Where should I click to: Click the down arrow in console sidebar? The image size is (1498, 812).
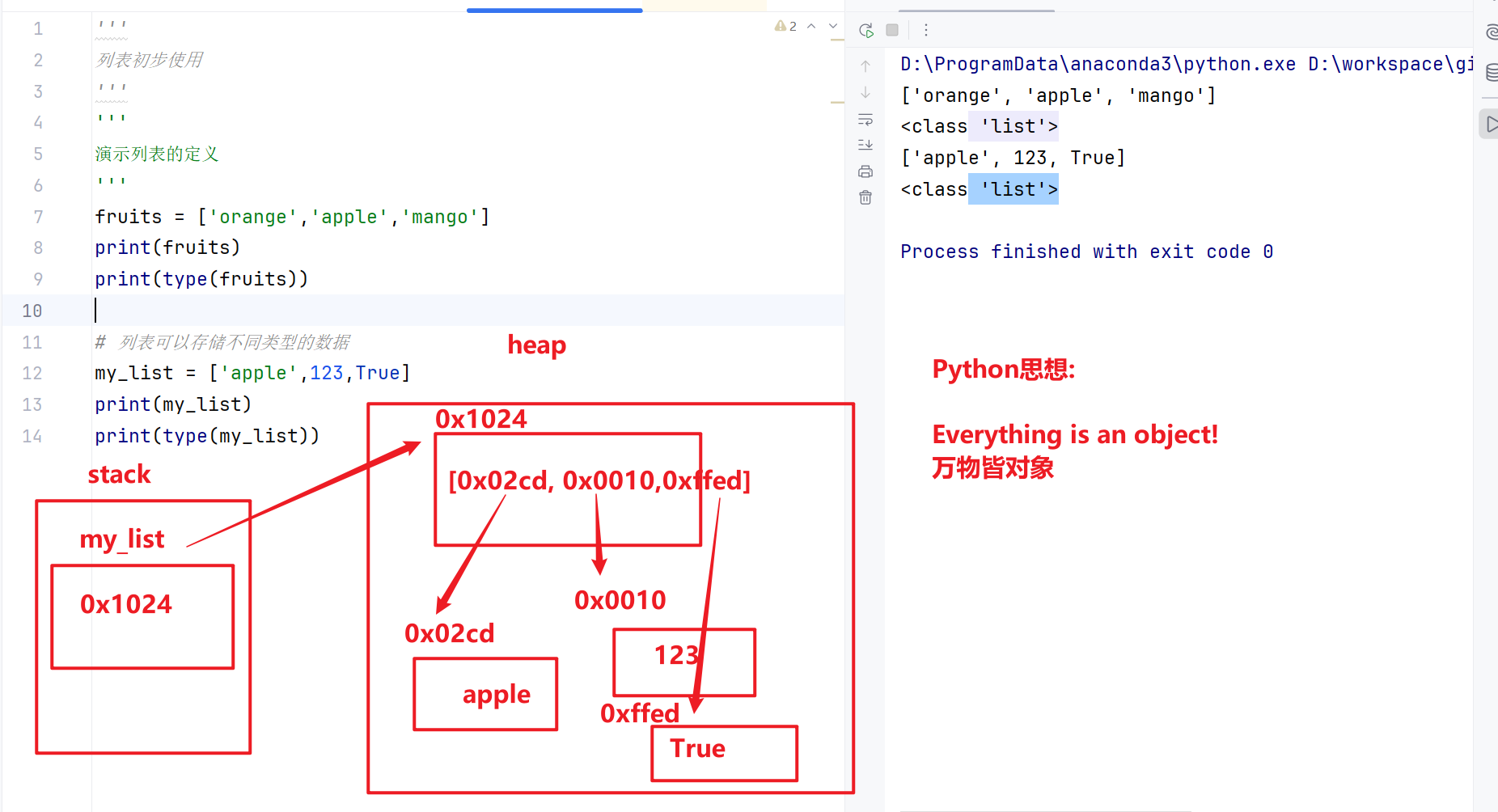coord(865,92)
